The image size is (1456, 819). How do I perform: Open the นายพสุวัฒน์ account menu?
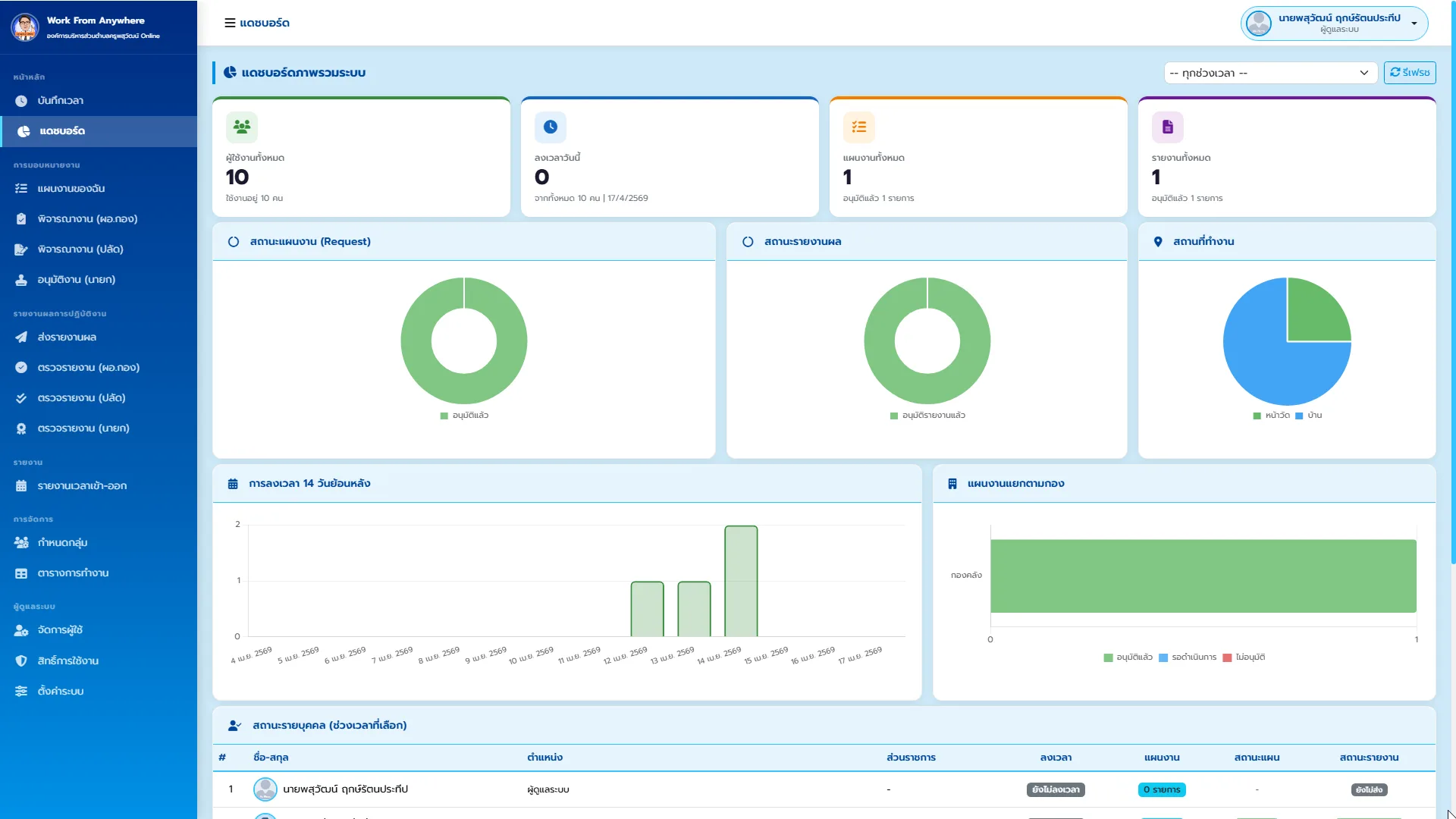[x=1334, y=24]
